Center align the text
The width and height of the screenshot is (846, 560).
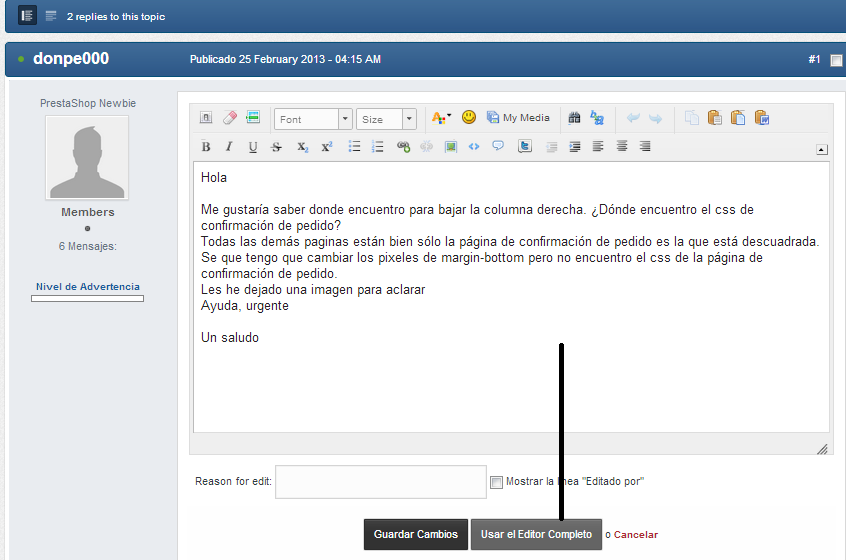(622, 146)
